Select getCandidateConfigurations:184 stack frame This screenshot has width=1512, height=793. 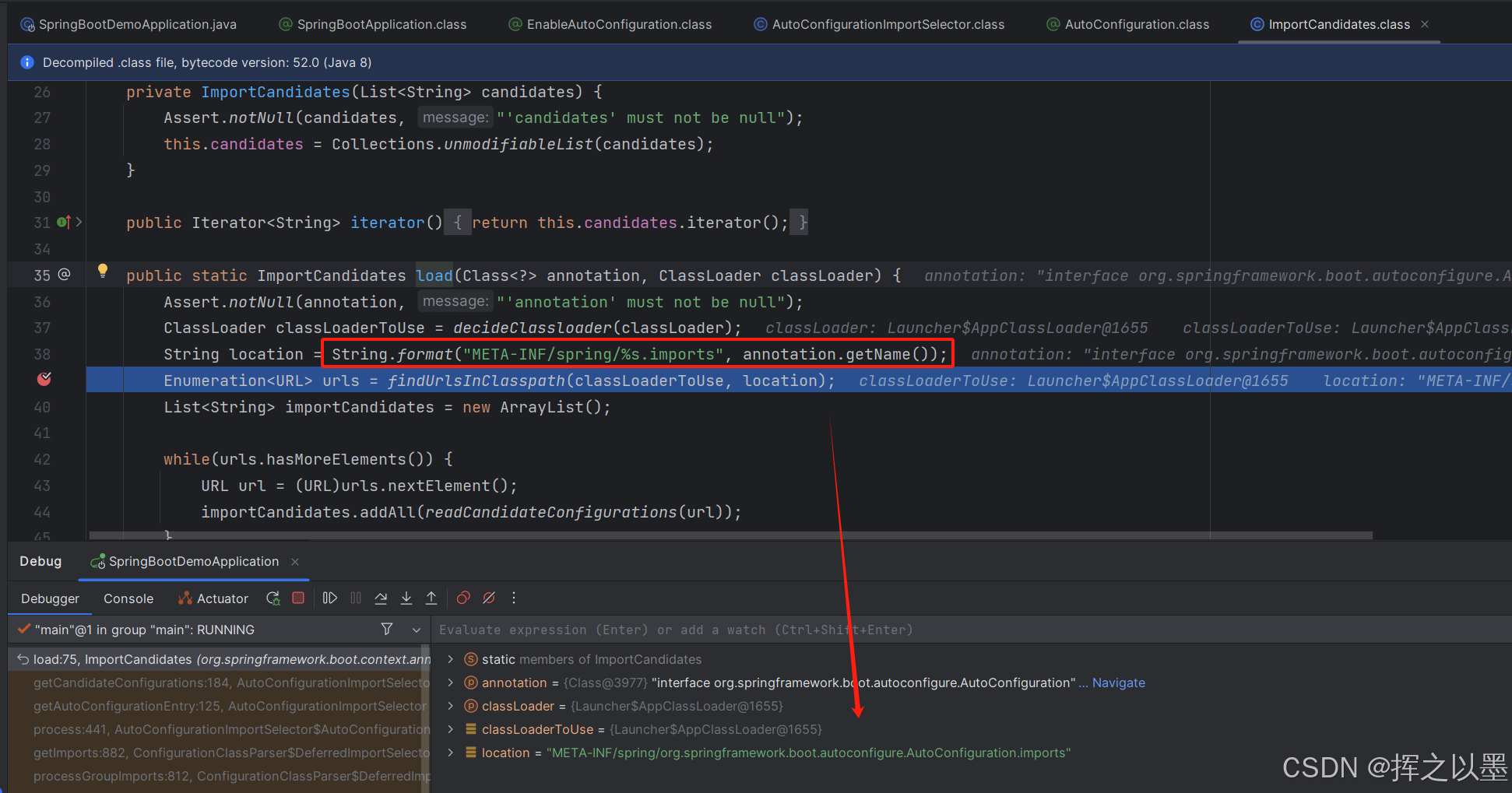click(219, 682)
